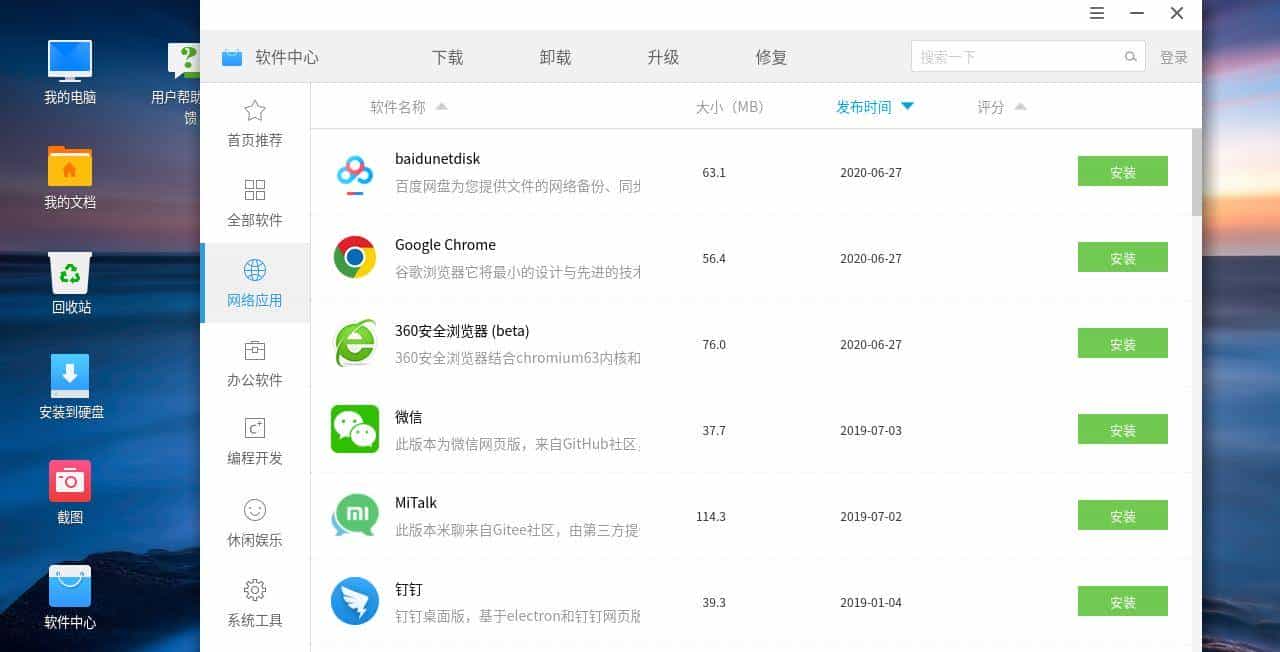Sort by 发布时间 using its arrow

(x=907, y=106)
